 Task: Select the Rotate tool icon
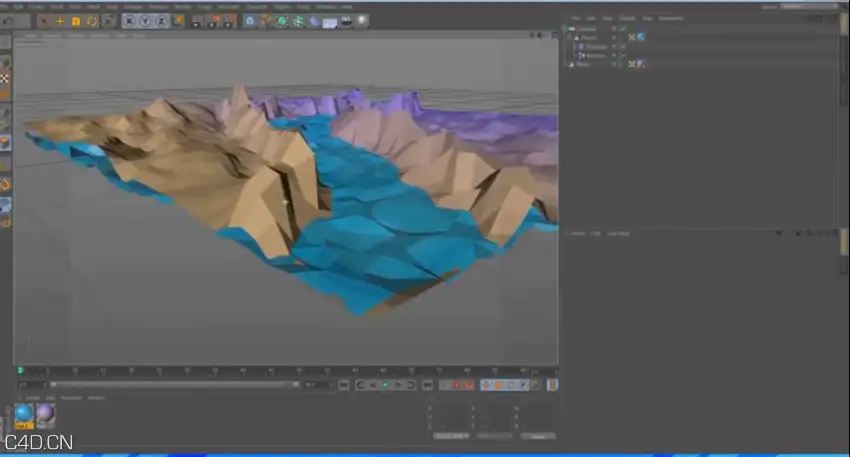click(92, 21)
